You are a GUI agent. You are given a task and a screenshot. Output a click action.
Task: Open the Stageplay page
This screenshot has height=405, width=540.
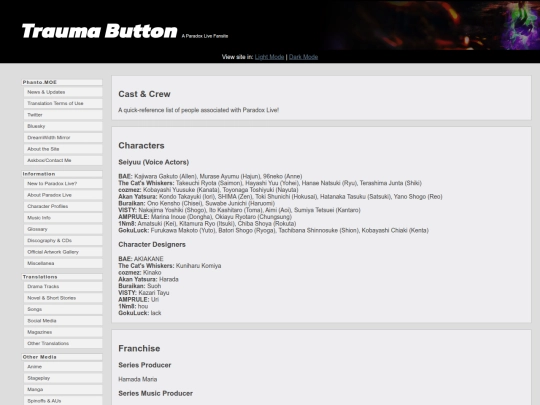[63, 378]
